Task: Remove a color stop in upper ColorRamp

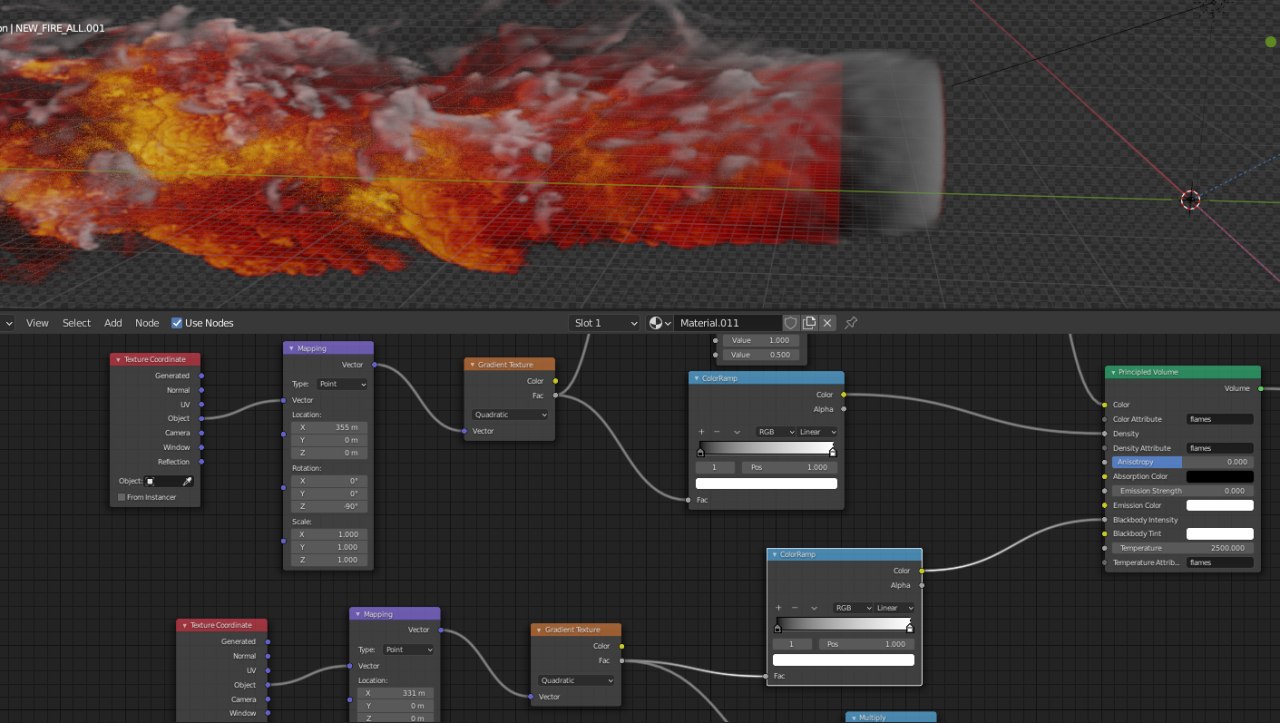Action: [719, 432]
